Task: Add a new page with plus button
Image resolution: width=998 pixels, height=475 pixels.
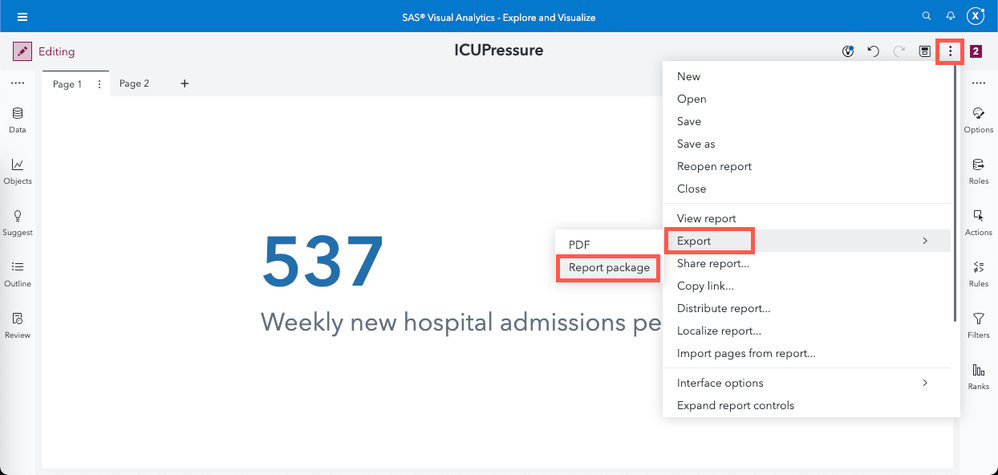Action: pos(184,84)
